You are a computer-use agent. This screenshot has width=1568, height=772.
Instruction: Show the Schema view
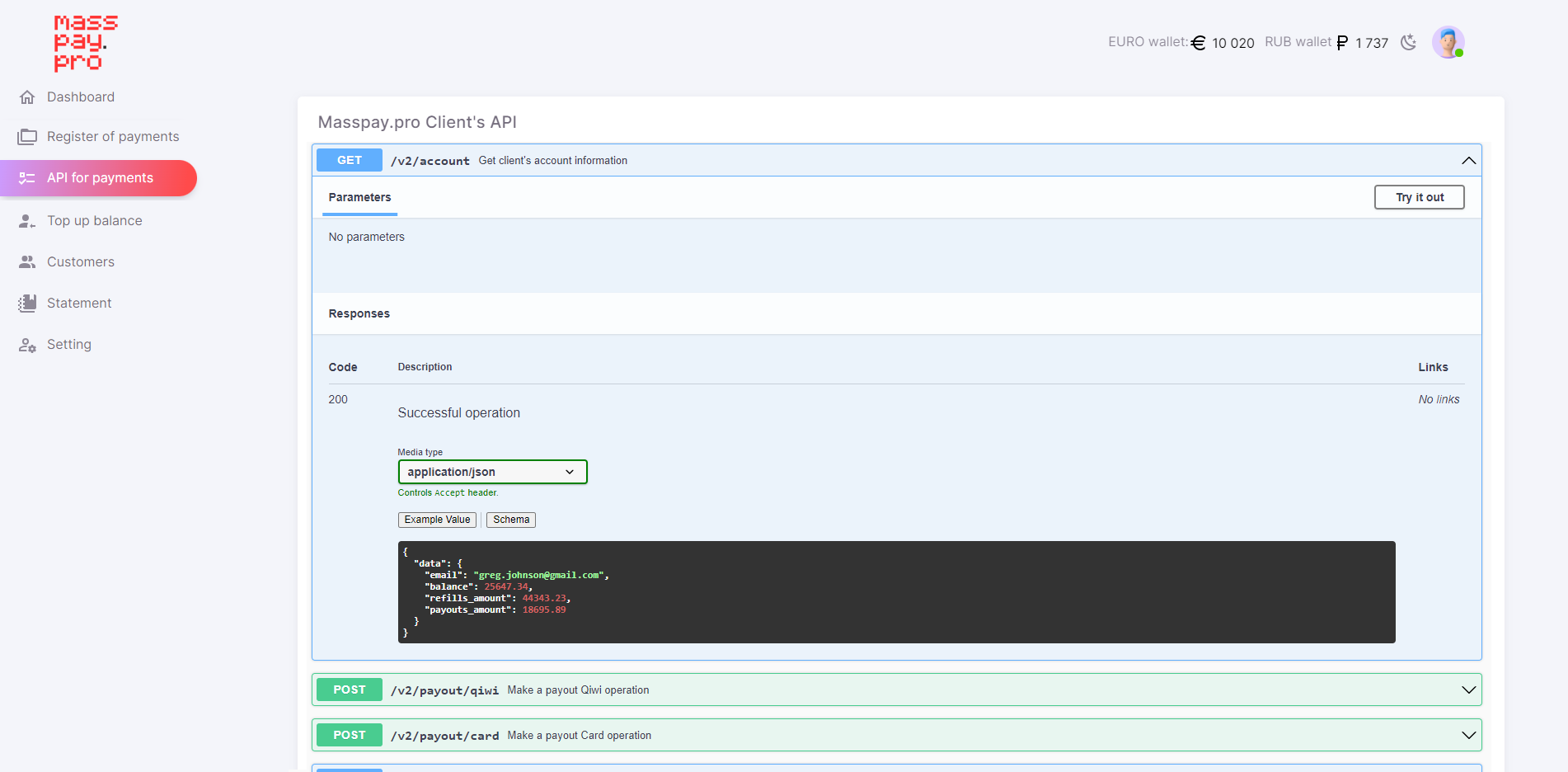(510, 520)
